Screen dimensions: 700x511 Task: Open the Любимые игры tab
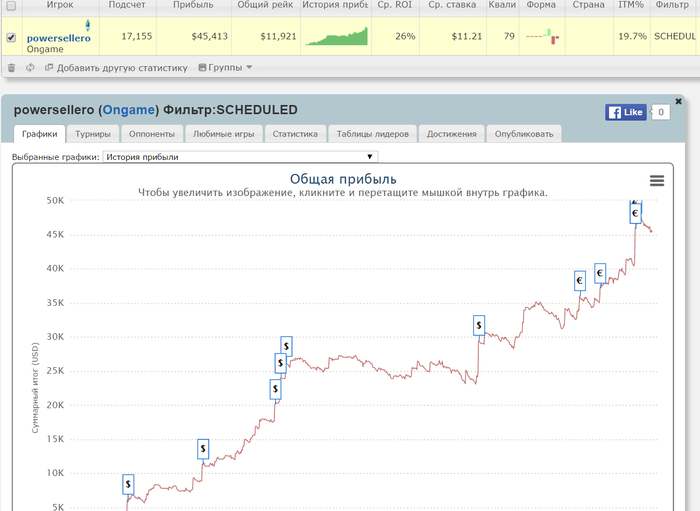(224, 134)
